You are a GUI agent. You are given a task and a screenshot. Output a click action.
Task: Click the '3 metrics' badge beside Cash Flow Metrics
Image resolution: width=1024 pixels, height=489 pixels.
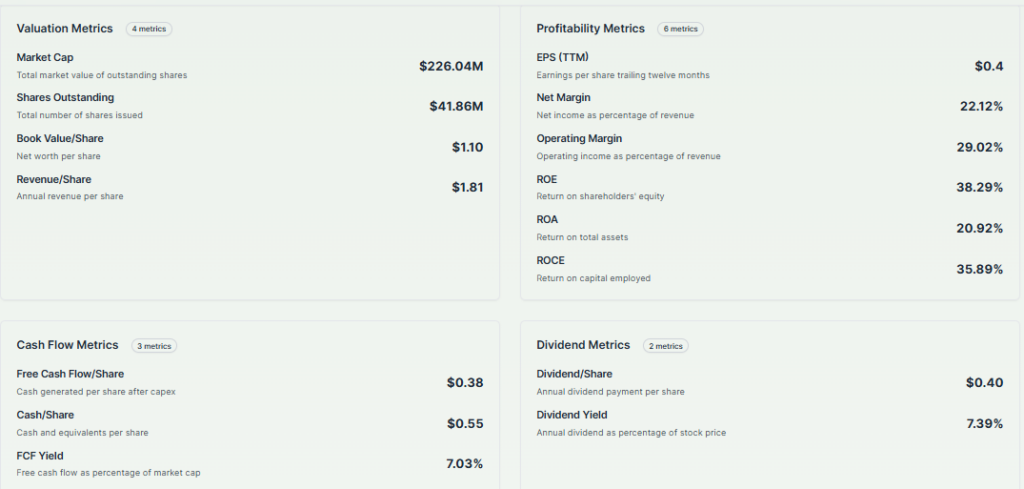[x=154, y=346]
